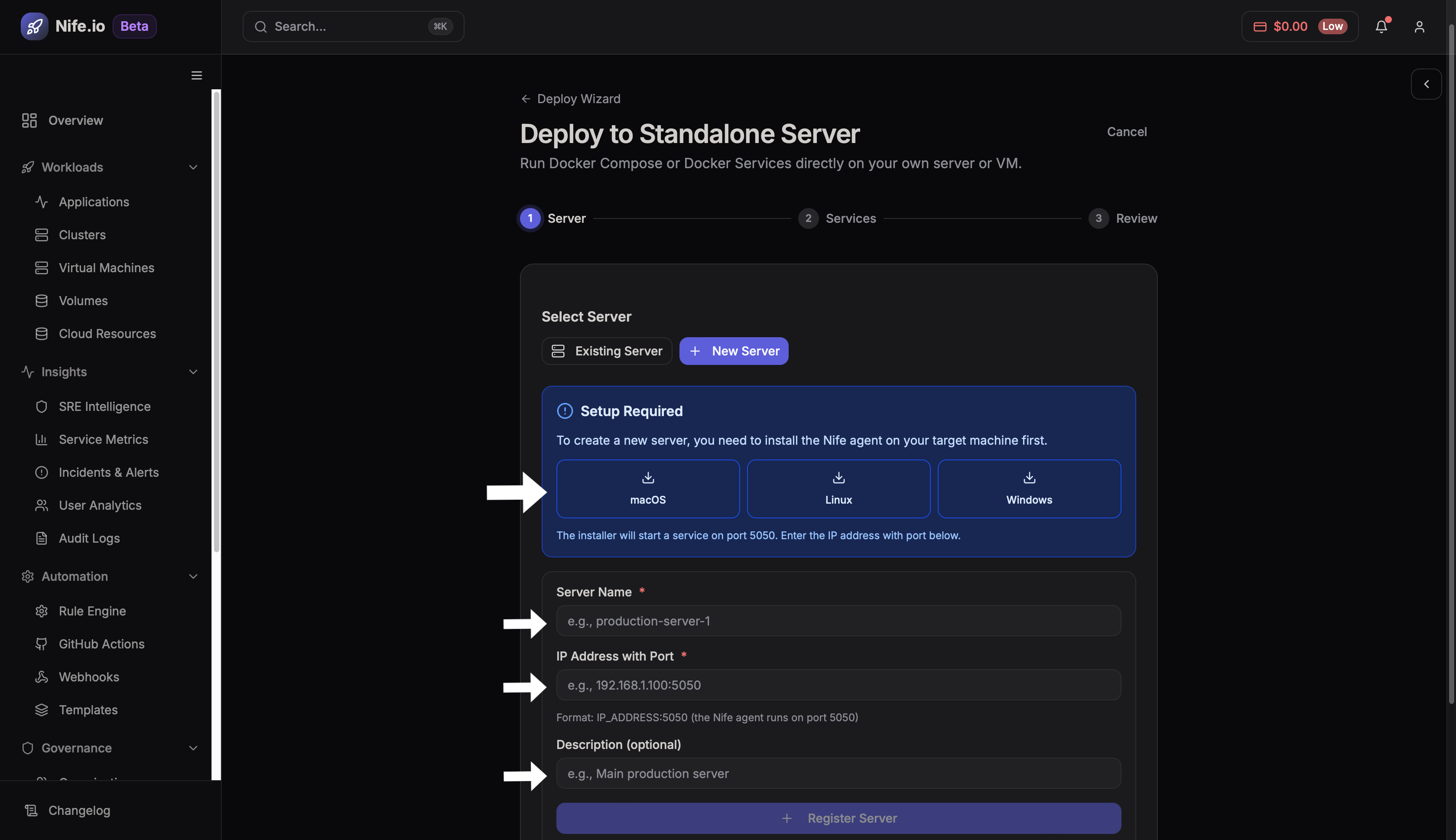
Task: Collapse the Workloads section
Action: pos(193,167)
